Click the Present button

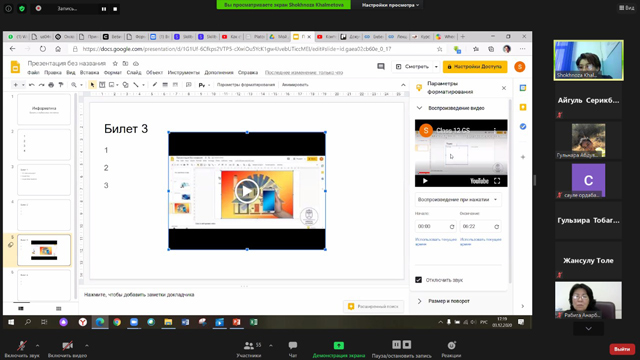pos(412,67)
